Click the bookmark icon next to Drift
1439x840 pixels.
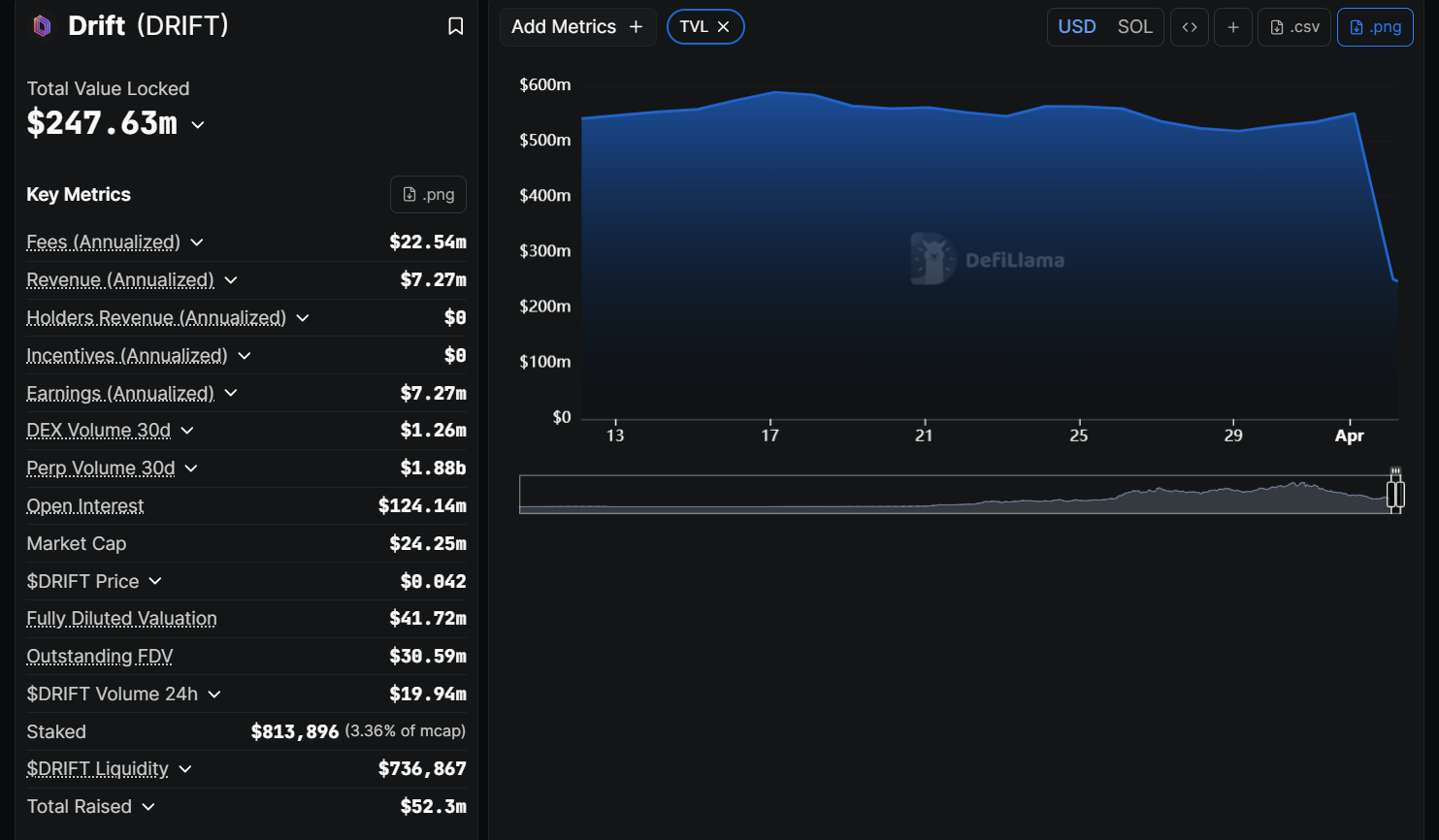[x=455, y=26]
